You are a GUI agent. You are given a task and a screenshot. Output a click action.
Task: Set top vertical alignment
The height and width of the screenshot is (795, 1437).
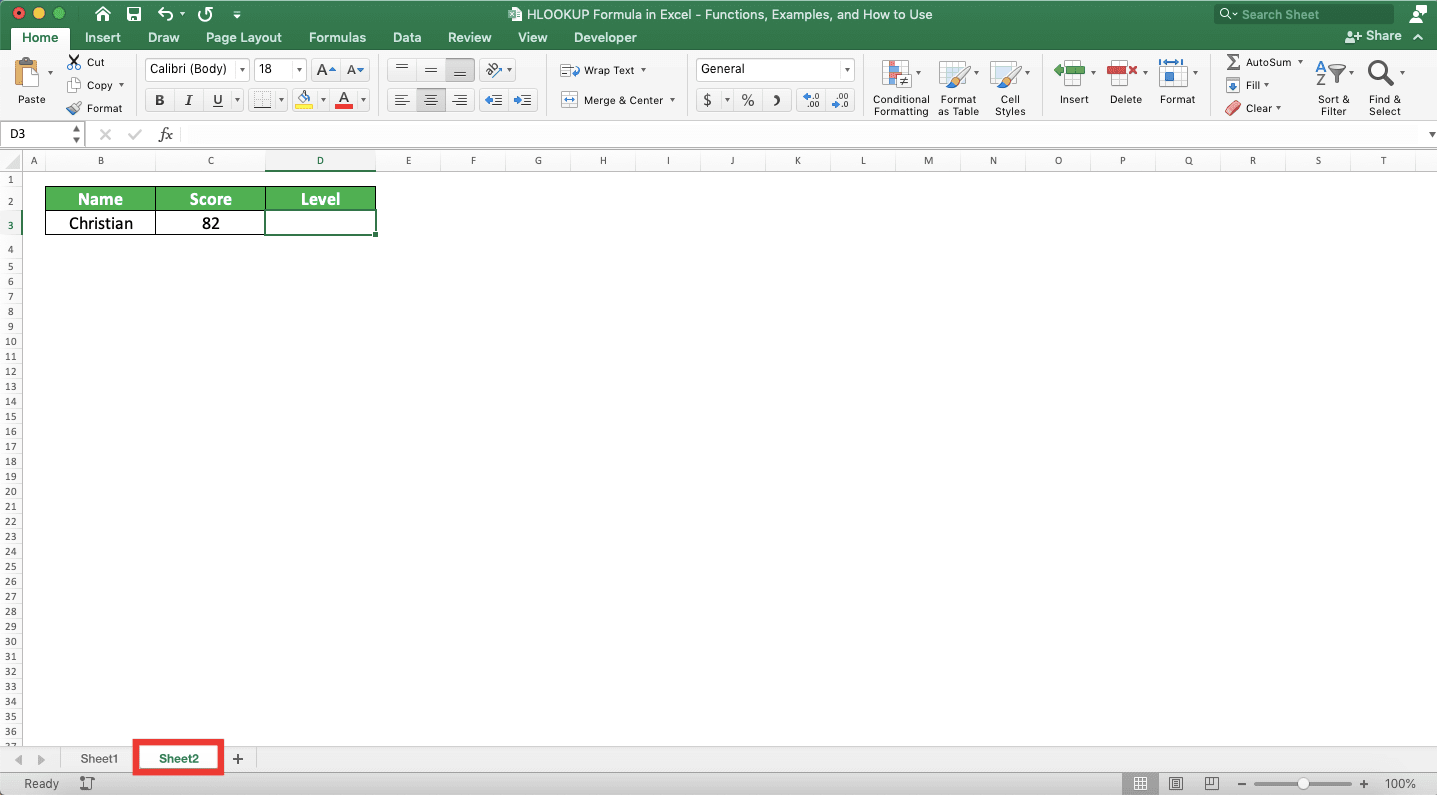[x=401, y=70]
